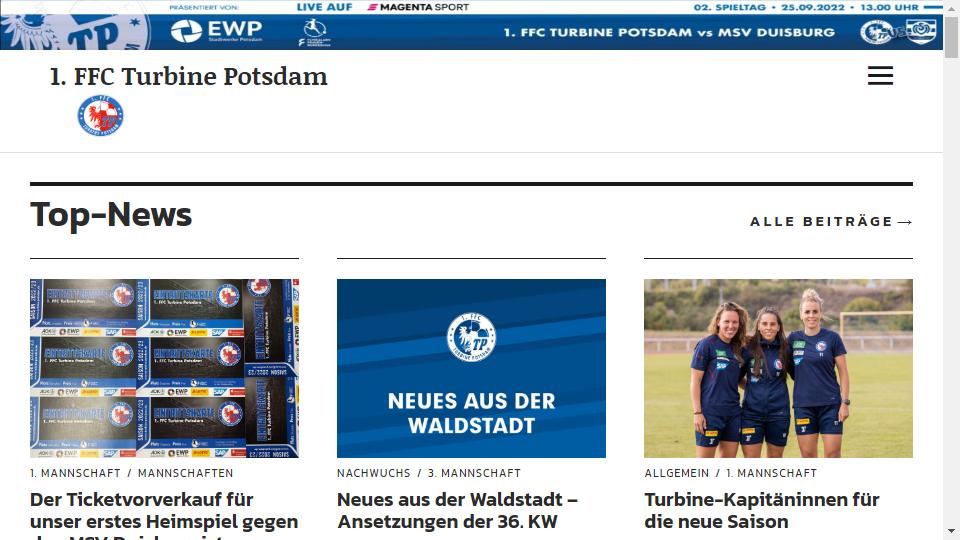Select the 3. Mannschaft category link
Image resolution: width=960 pixels, height=540 pixels.
pos(474,473)
